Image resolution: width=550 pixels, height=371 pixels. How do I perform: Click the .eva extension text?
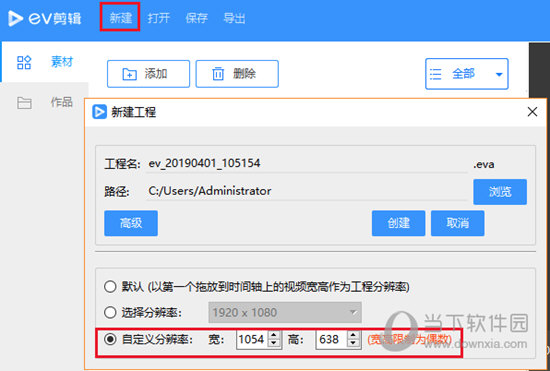point(484,164)
